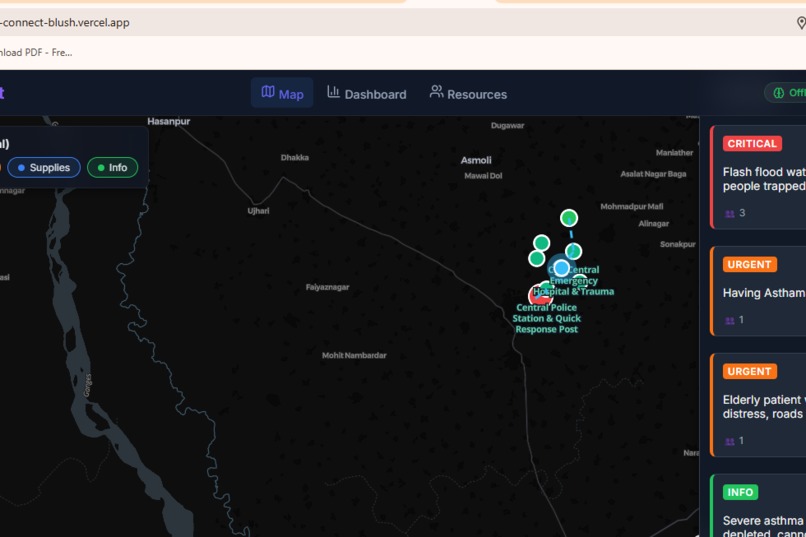Open the Central Emergency Hospital & Trauma label

[x=574, y=281]
